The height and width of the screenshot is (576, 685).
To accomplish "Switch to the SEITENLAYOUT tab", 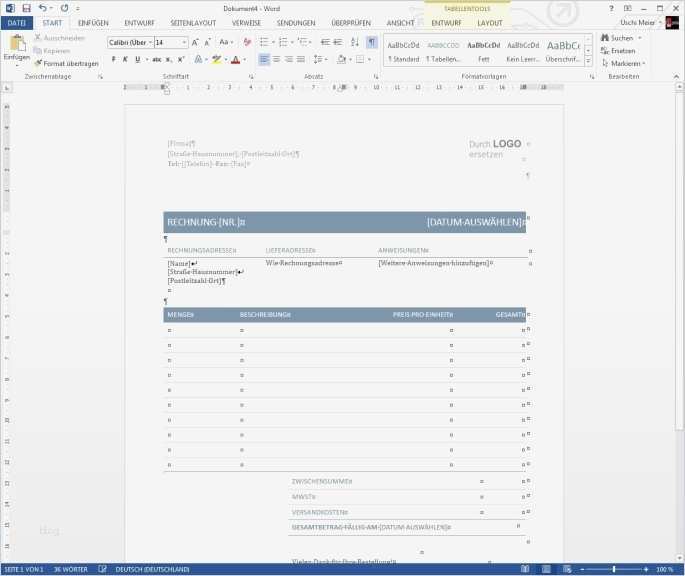I will point(193,23).
